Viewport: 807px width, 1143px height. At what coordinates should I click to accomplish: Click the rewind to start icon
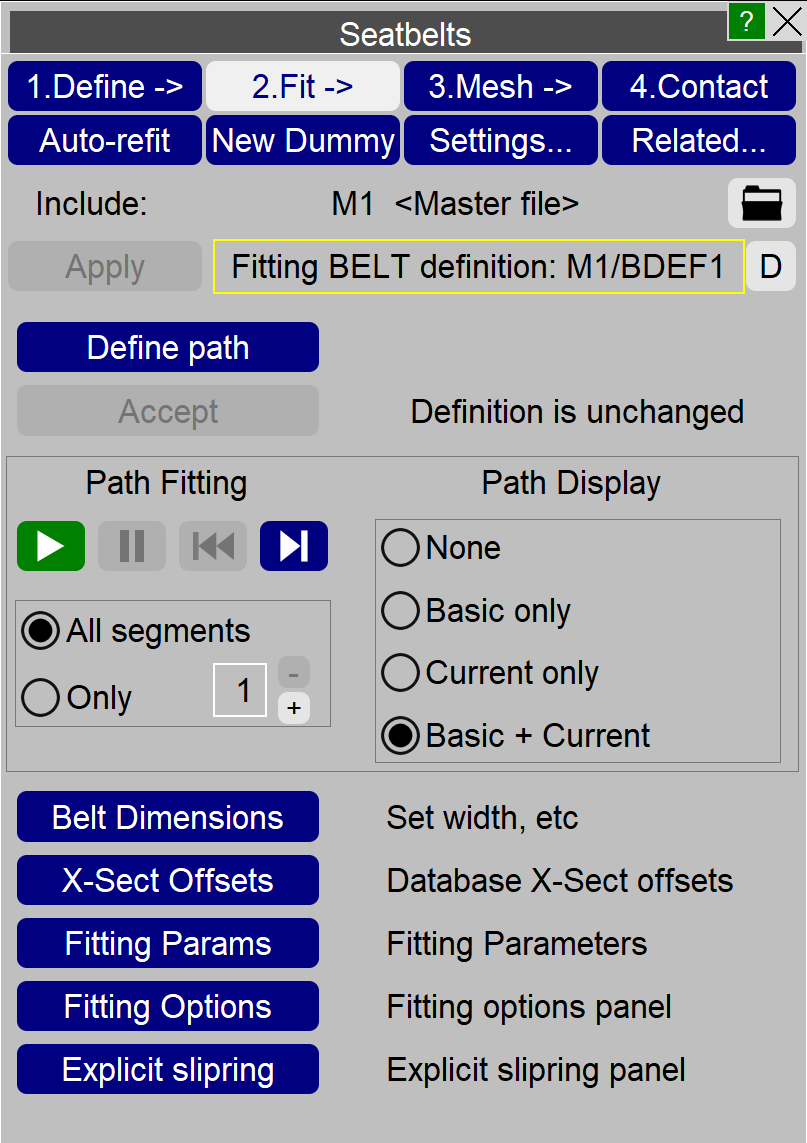tap(213, 546)
